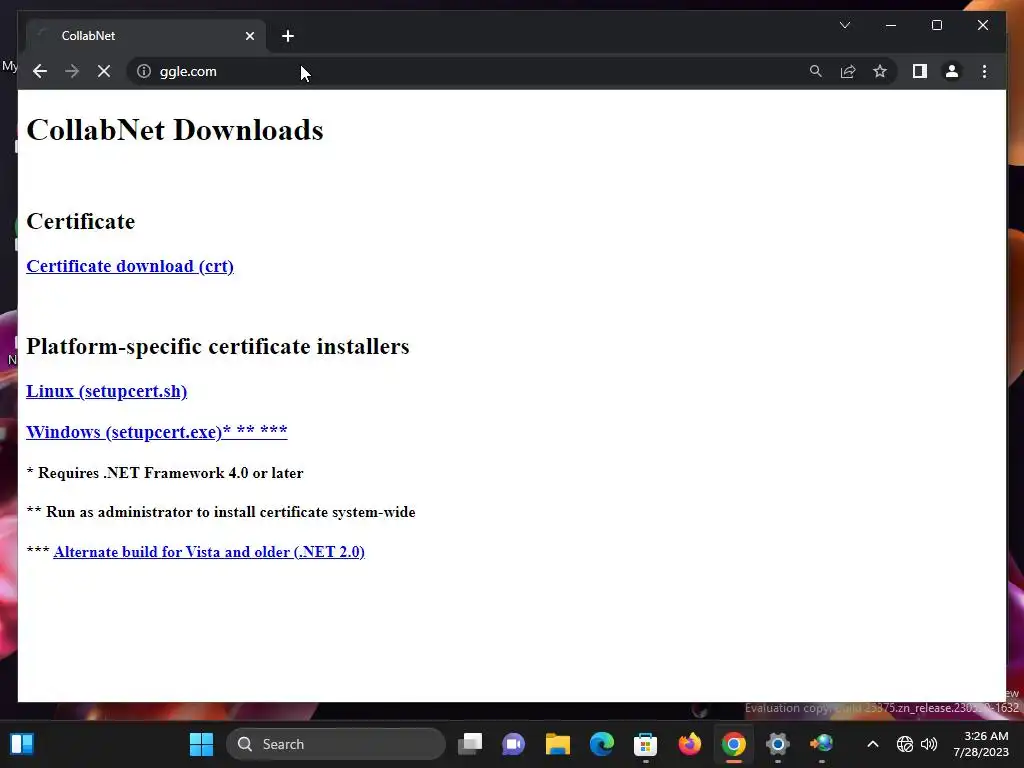The height and width of the screenshot is (768, 1024).
Task: Open the Windows Start menu
Action: pyautogui.click(x=201, y=744)
